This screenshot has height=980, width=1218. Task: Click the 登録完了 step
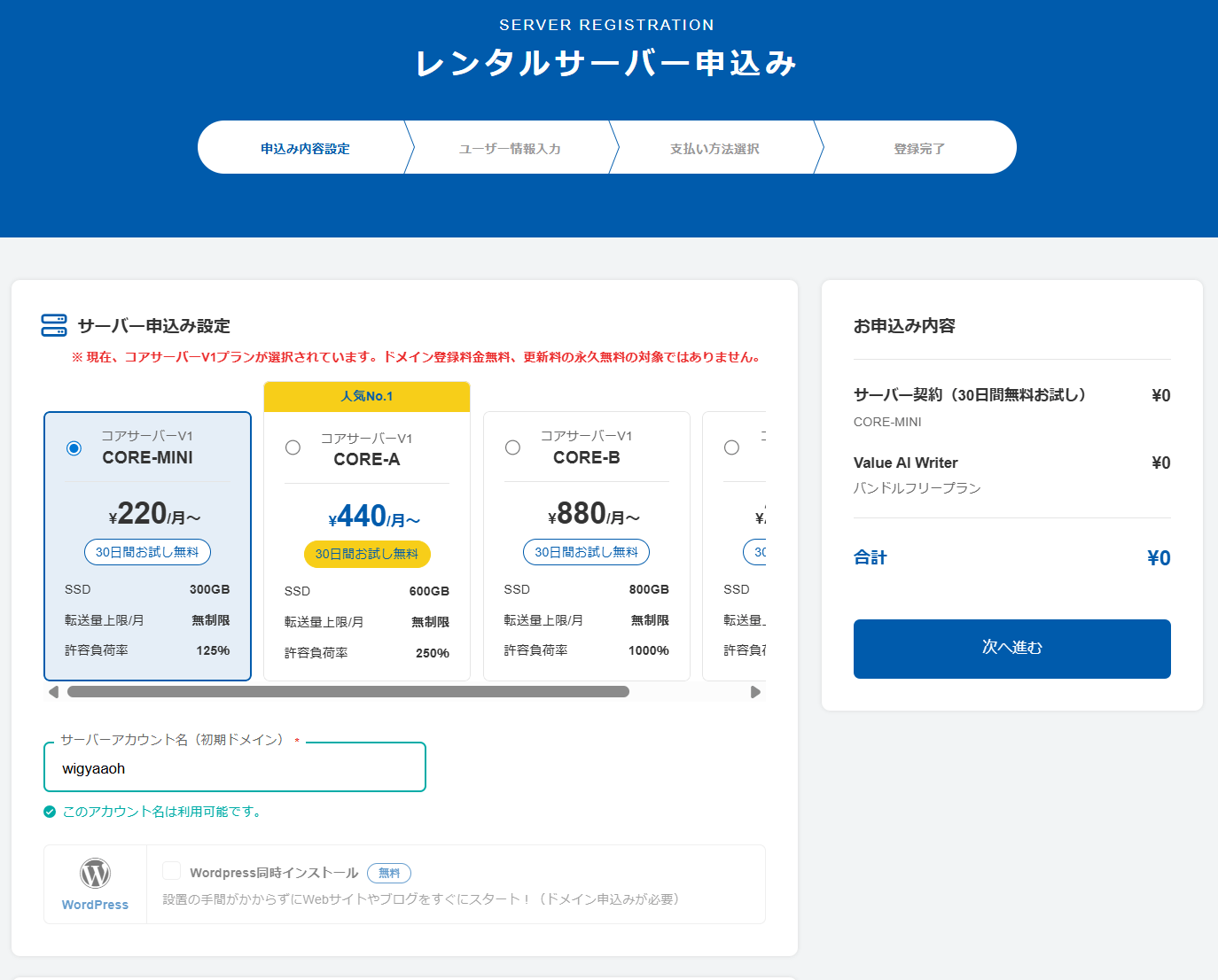click(x=917, y=147)
